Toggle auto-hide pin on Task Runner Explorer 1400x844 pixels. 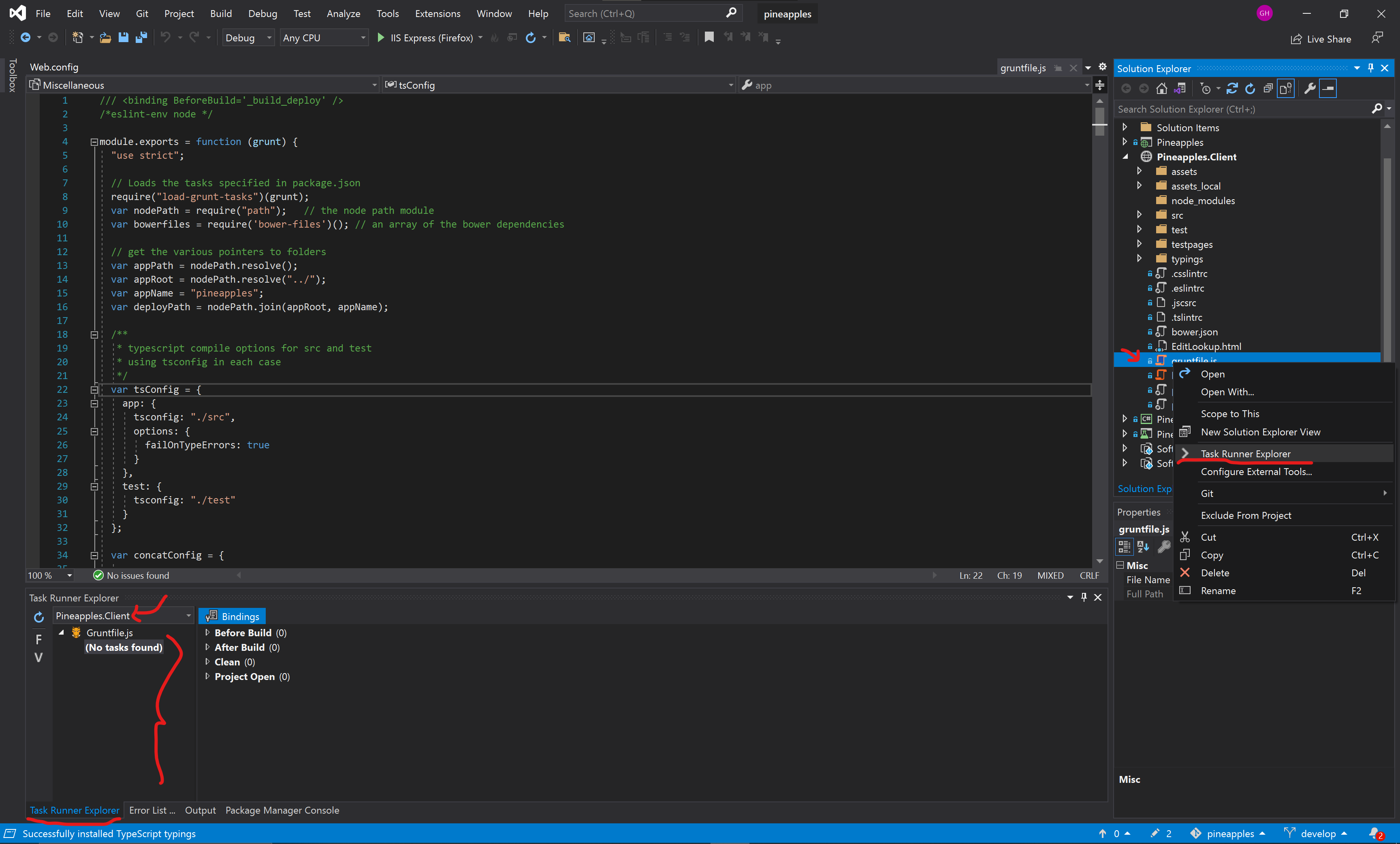(1084, 597)
